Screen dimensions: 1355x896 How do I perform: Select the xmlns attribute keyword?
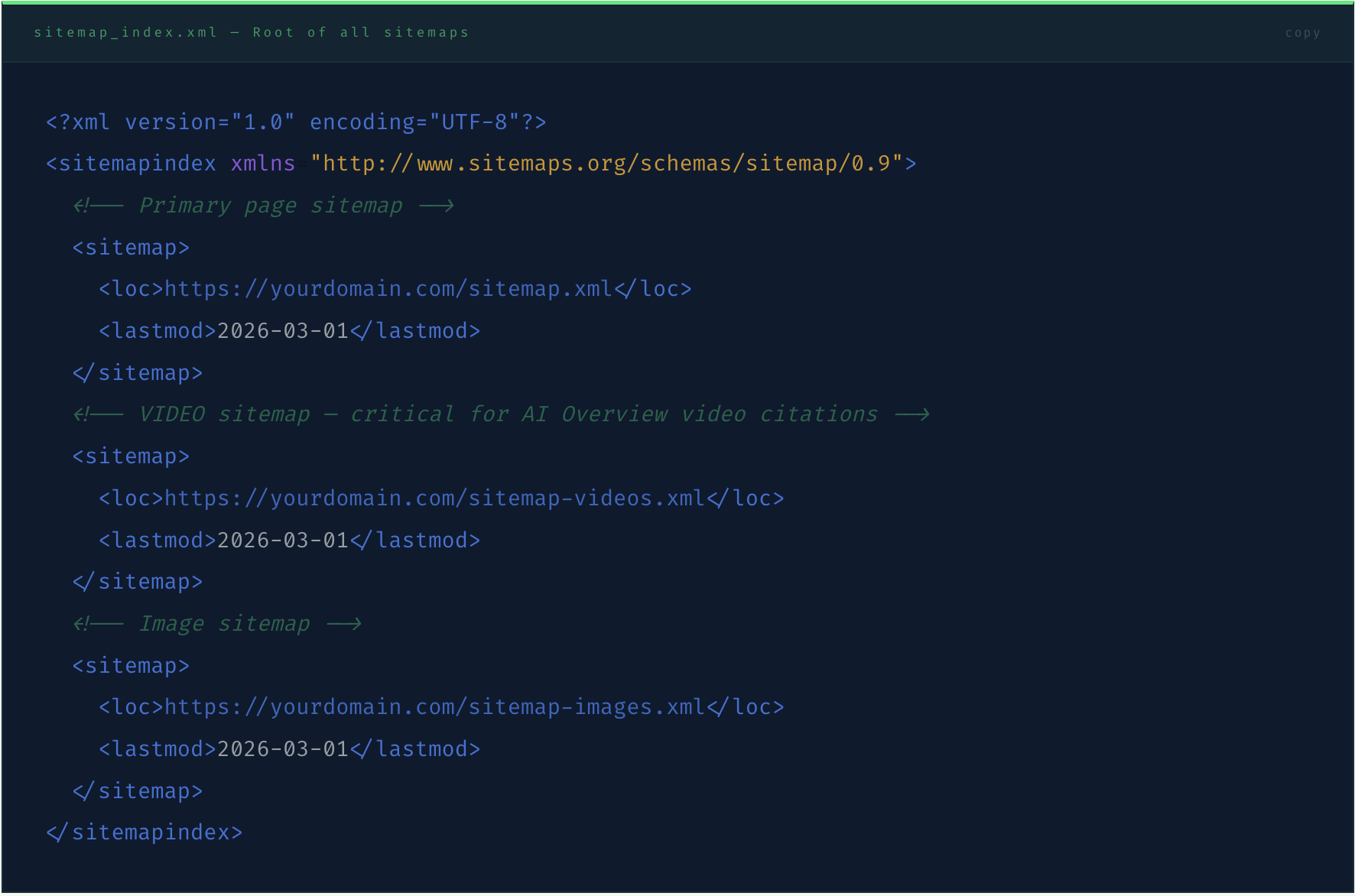point(262,162)
